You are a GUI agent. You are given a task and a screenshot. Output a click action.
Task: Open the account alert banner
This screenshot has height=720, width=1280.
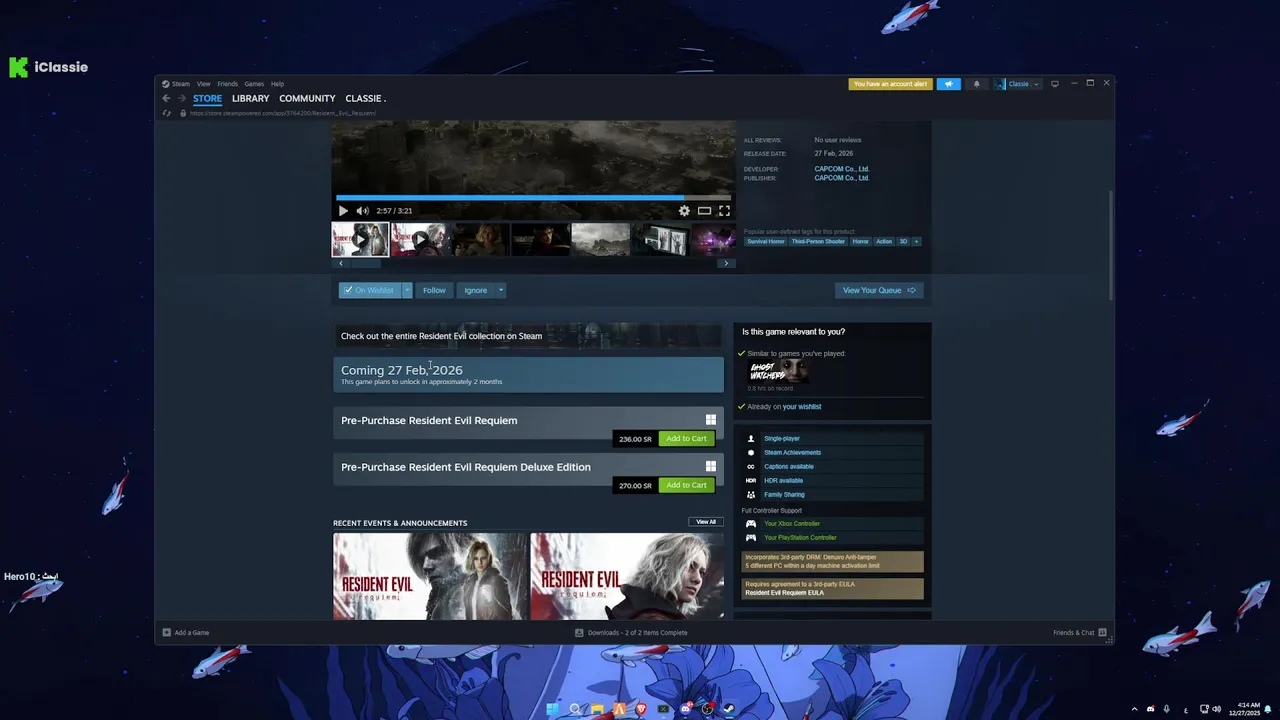tap(890, 84)
